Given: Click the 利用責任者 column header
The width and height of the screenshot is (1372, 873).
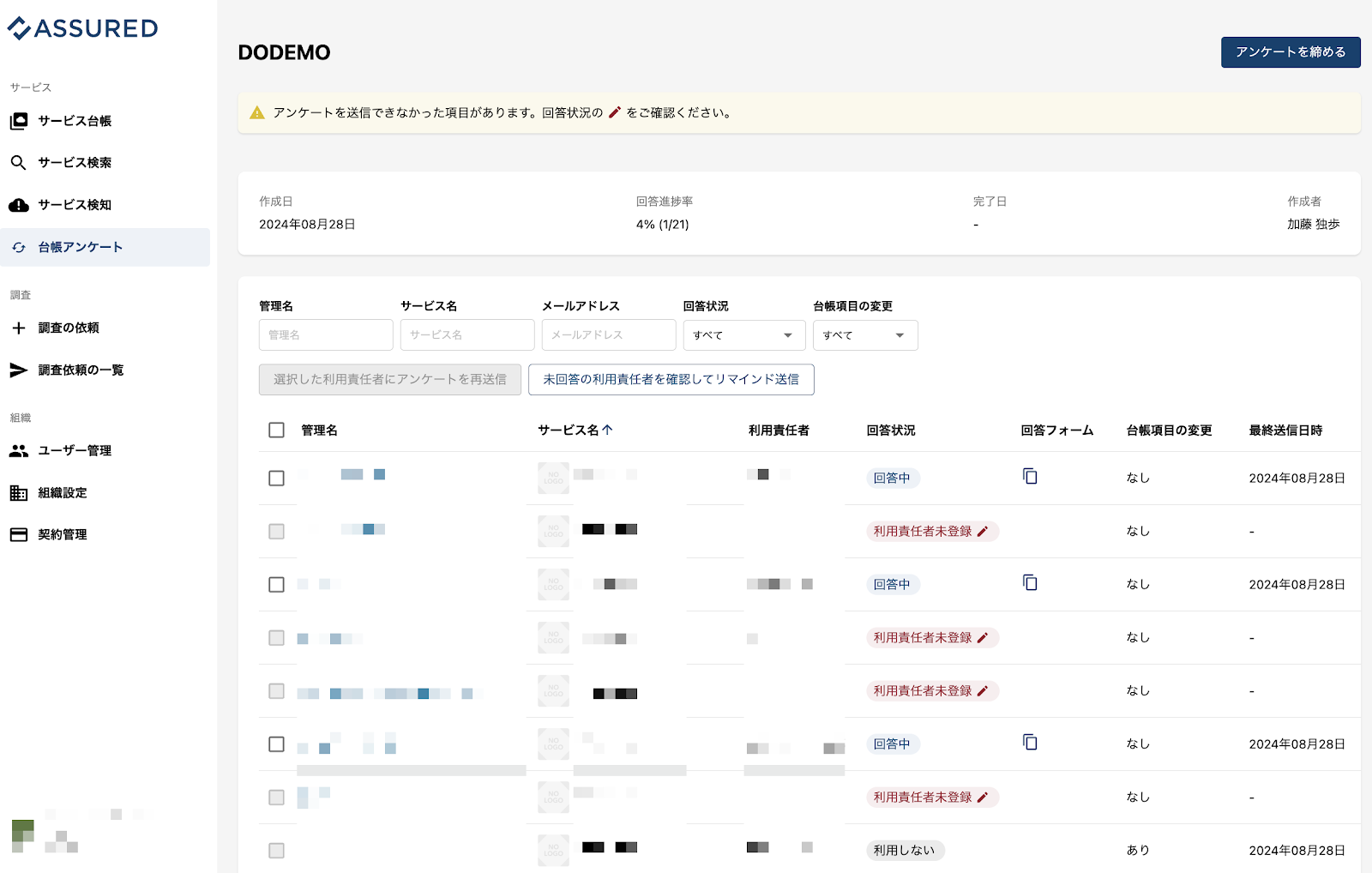Looking at the screenshot, I should 779,430.
